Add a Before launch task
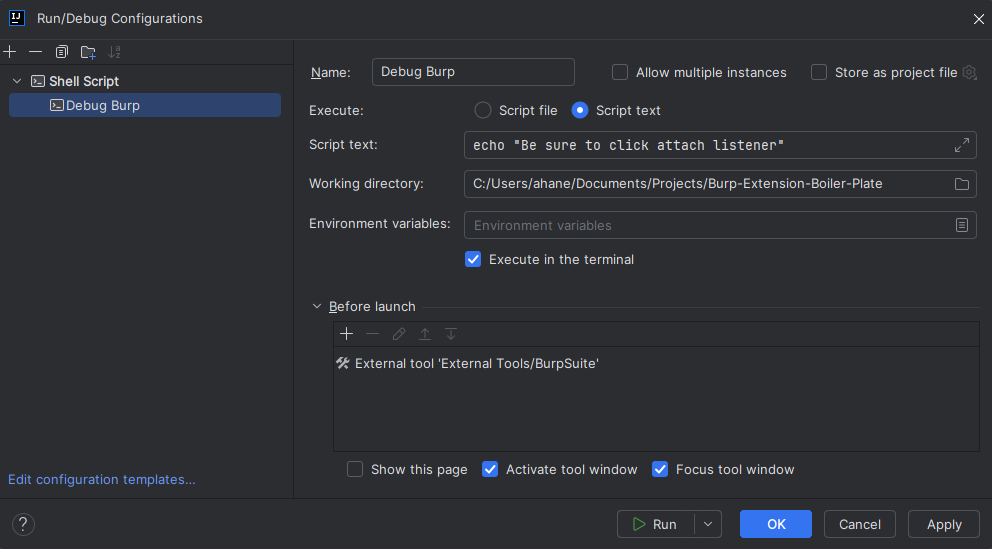This screenshot has width=992, height=549. coord(346,334)
